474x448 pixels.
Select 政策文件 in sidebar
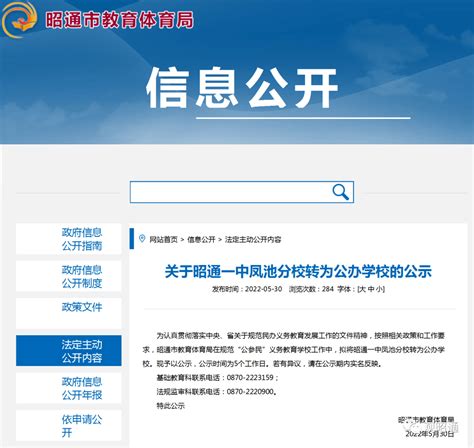click(x=69, y=314)
